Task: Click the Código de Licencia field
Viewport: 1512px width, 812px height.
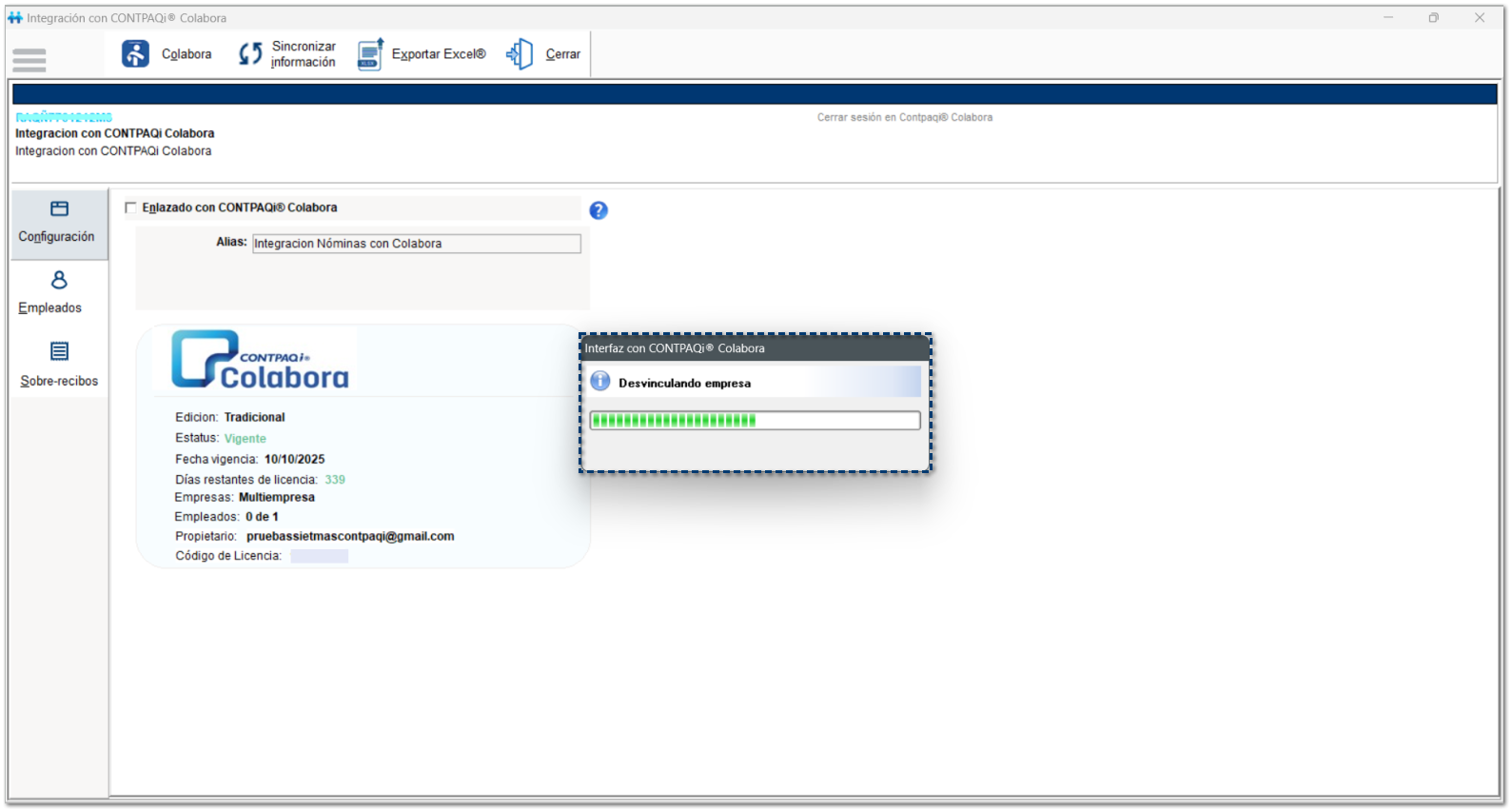Action: (319, 556)
